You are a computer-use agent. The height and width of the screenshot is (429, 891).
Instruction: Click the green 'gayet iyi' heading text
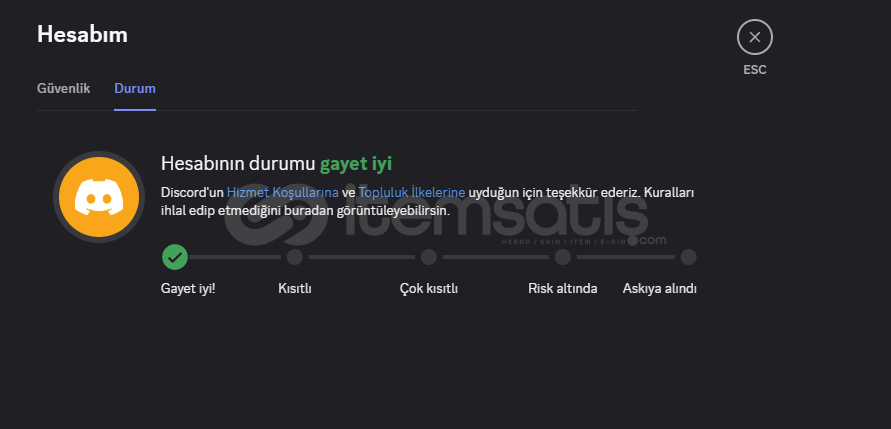coord(356,164)
